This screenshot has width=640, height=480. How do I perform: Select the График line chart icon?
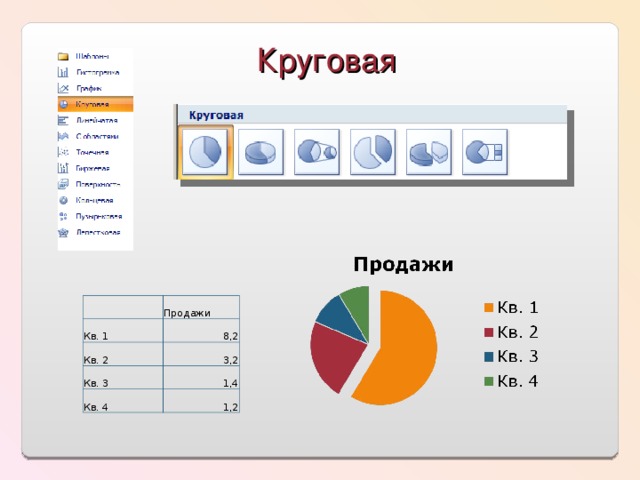coord(63,88)
